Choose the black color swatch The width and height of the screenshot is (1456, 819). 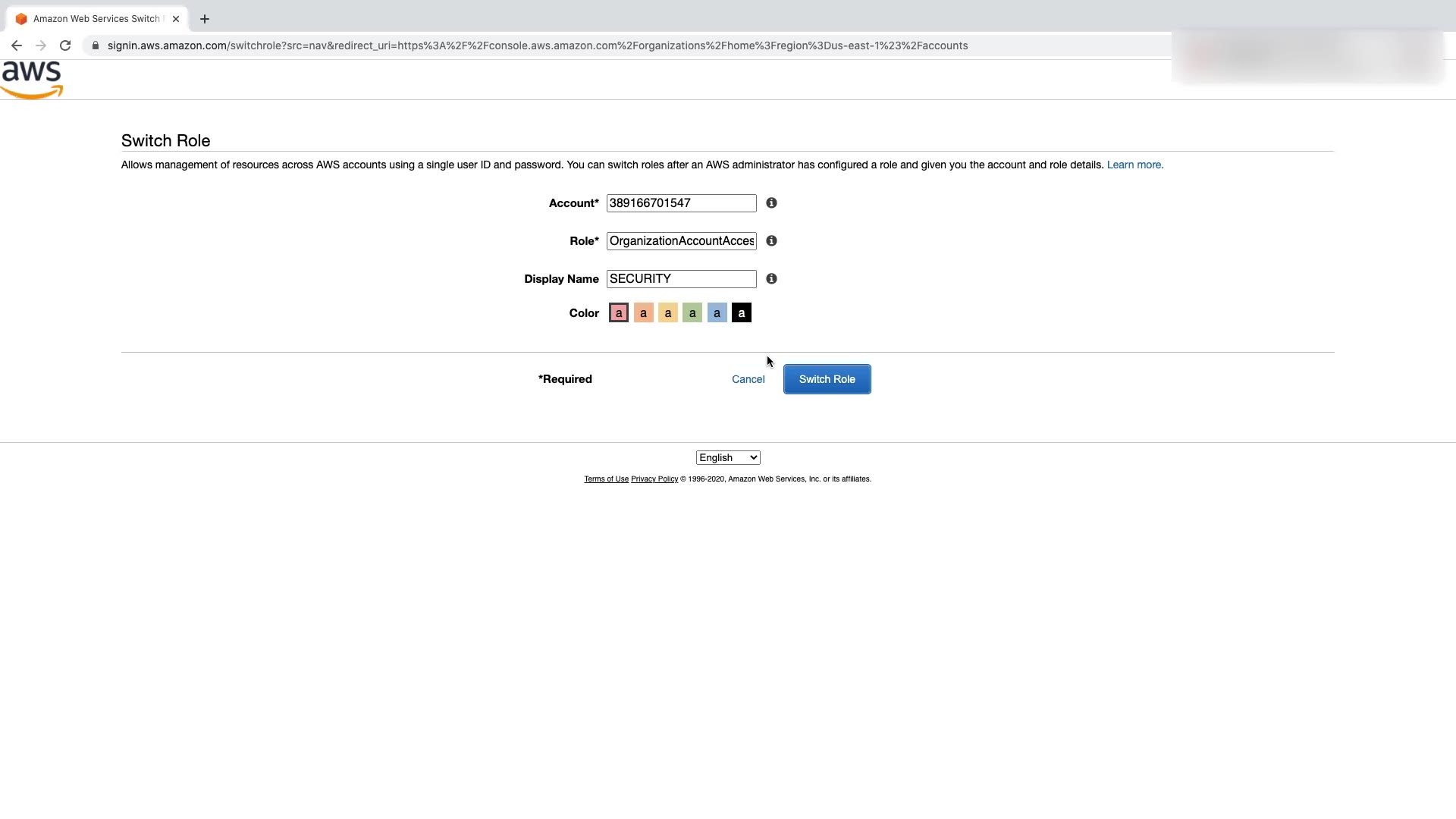(x=742, y=313)
